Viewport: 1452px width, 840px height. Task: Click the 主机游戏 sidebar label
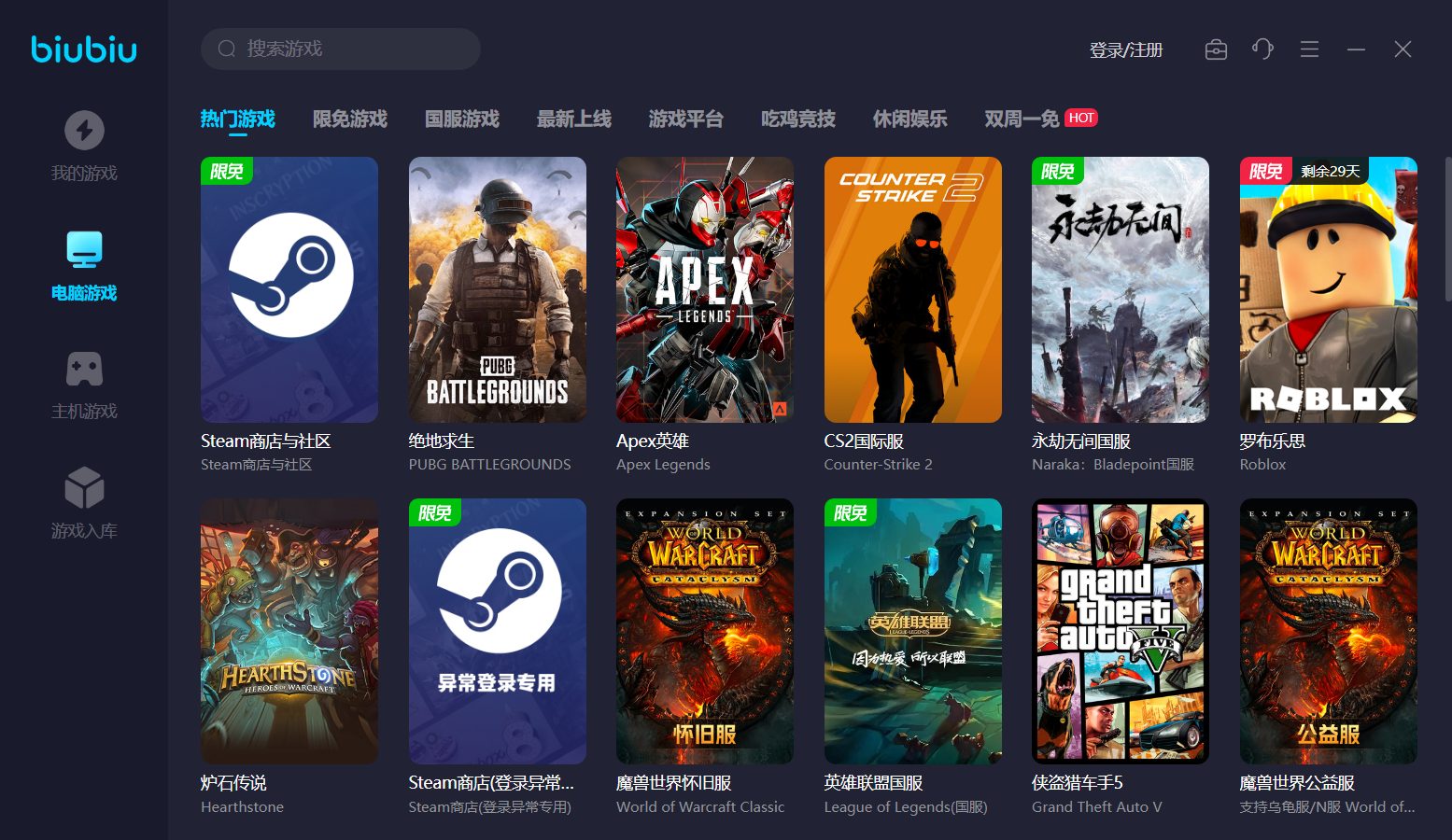point(84,412)
